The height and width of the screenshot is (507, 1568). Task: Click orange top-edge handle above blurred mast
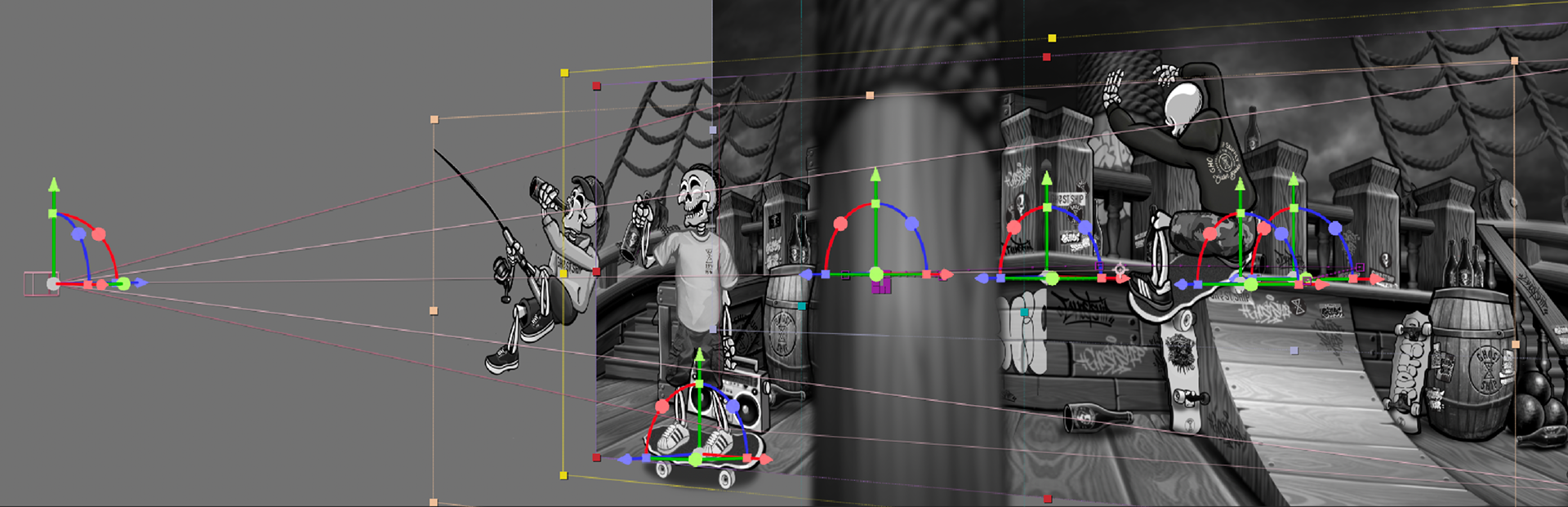[x=870, y=96]
